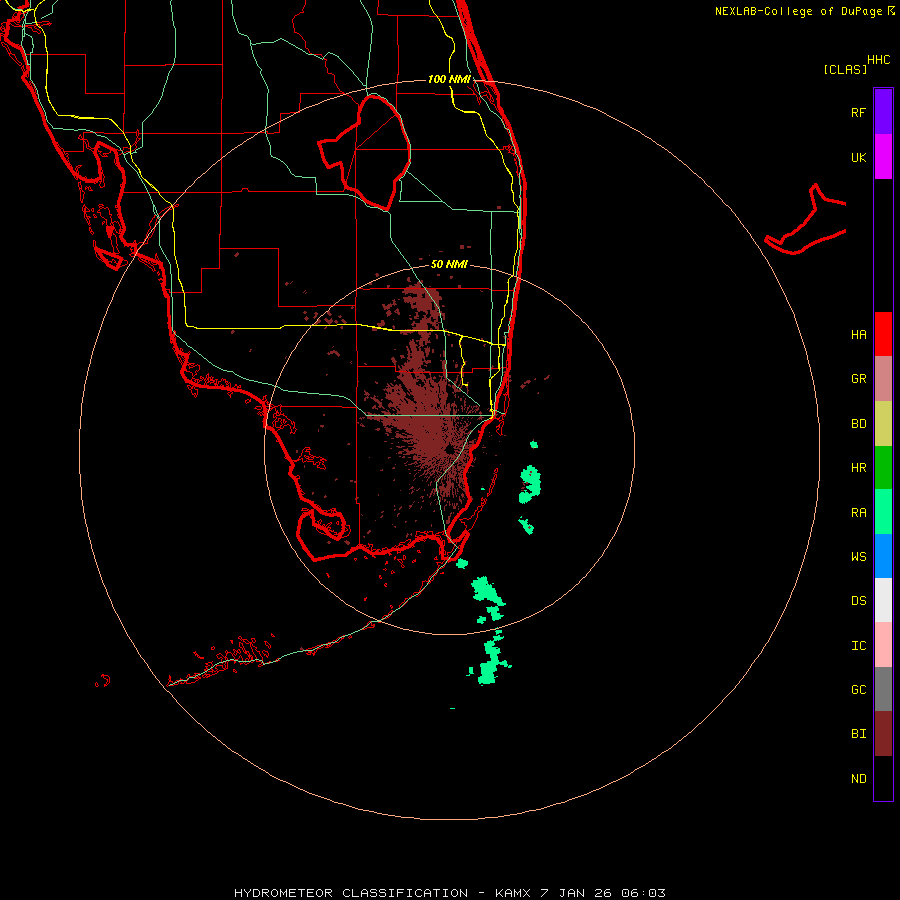Viewport: 900px width, 900px height.
Task: Click the RF purple legend color swatch
Action: point(883,112)
